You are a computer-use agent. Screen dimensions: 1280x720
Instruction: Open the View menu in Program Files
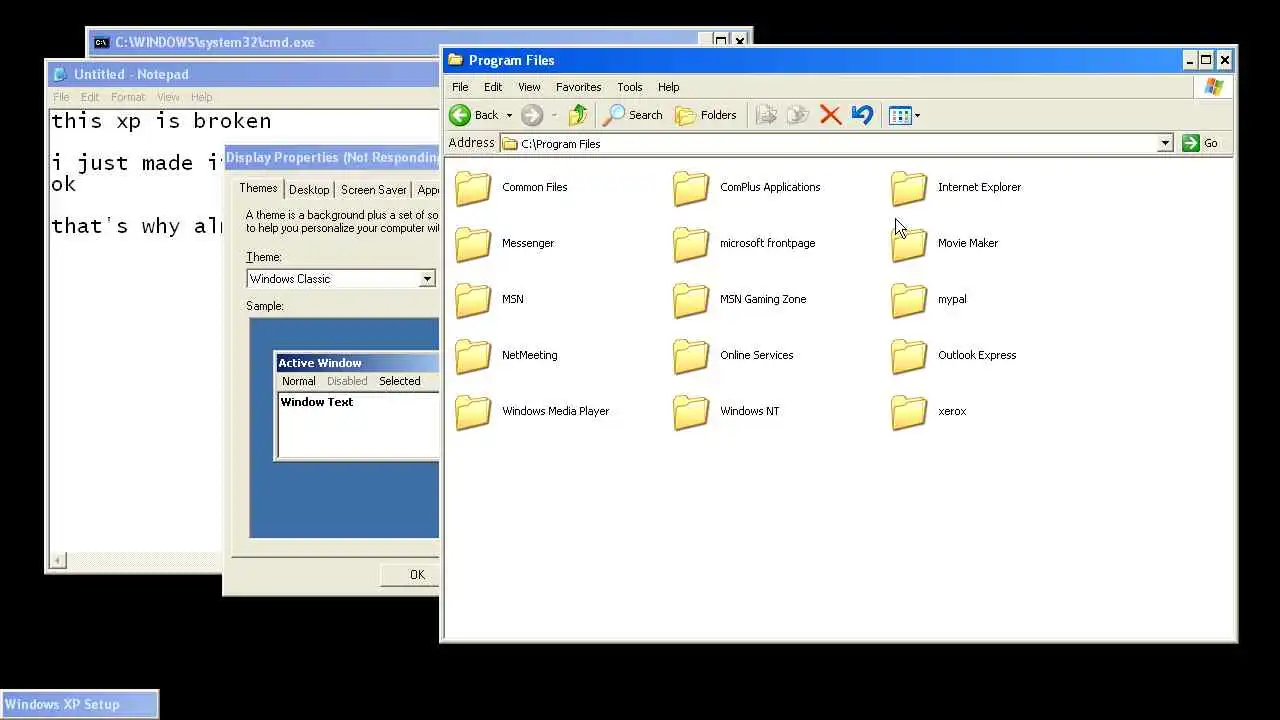tap(529, 87)
